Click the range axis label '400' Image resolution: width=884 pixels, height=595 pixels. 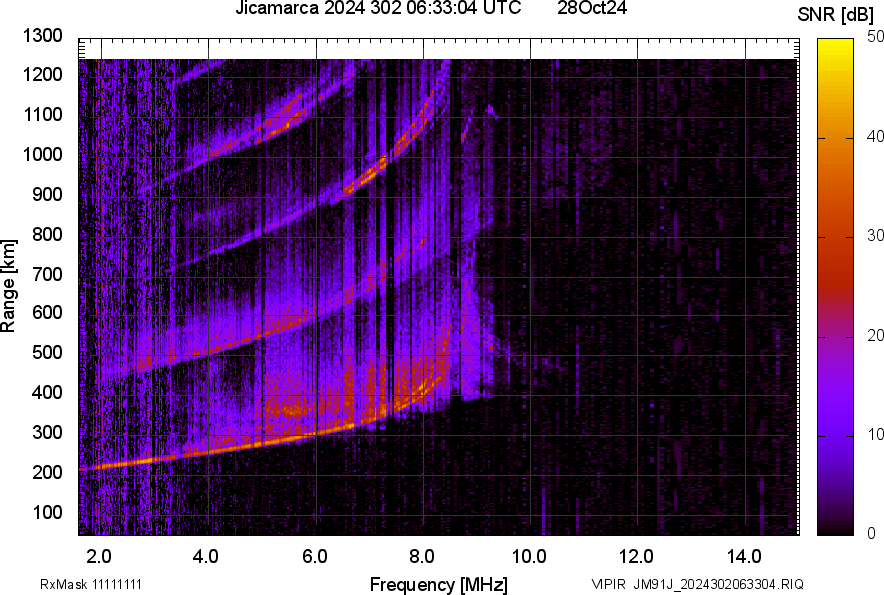pos(47,393)
